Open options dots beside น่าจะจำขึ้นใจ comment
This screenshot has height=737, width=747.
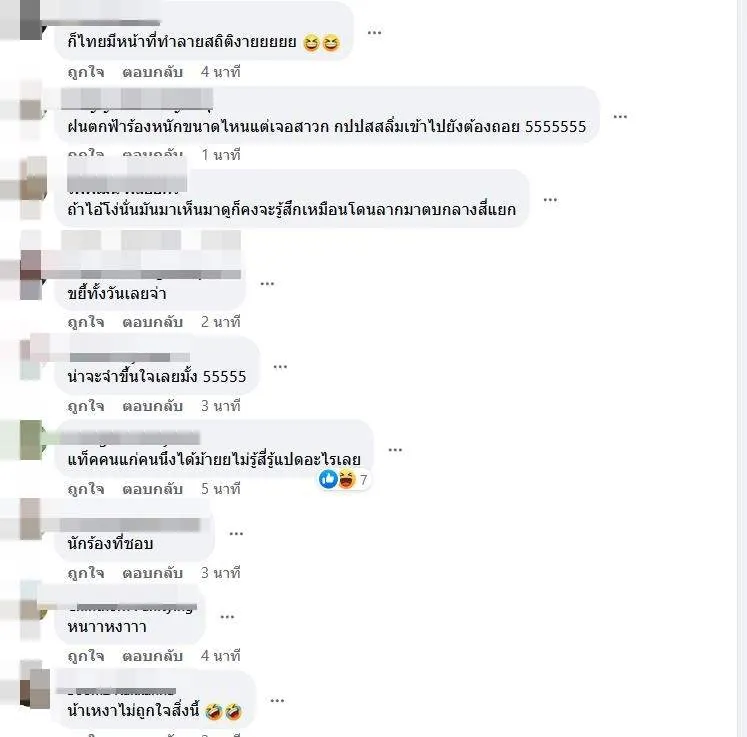280,367
